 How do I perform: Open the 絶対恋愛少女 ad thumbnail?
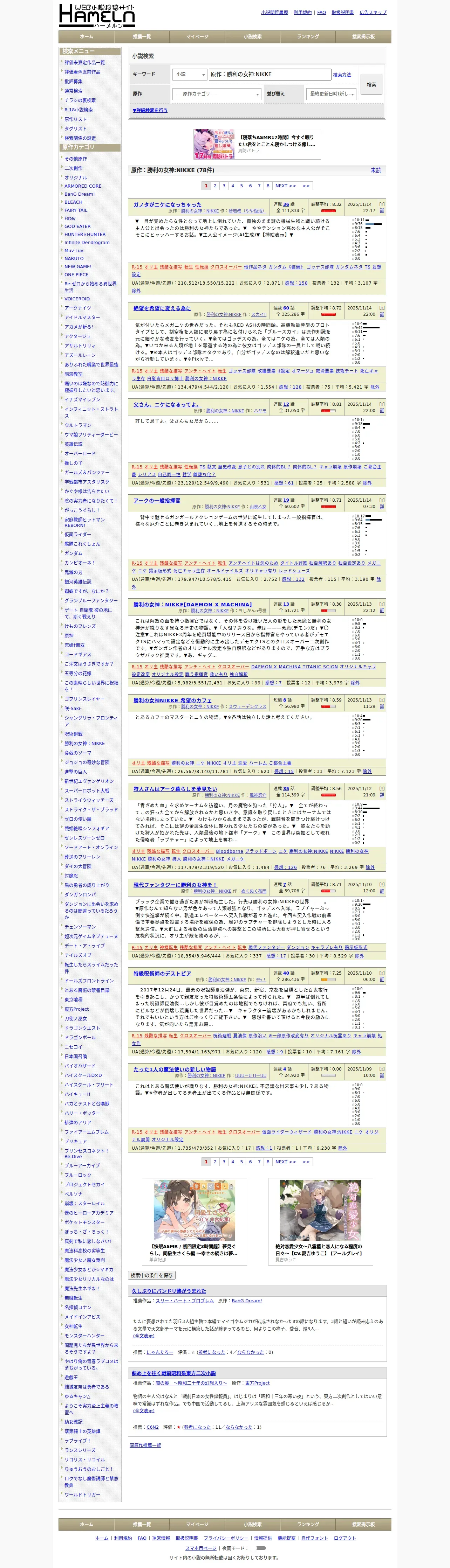point(320,1211)
